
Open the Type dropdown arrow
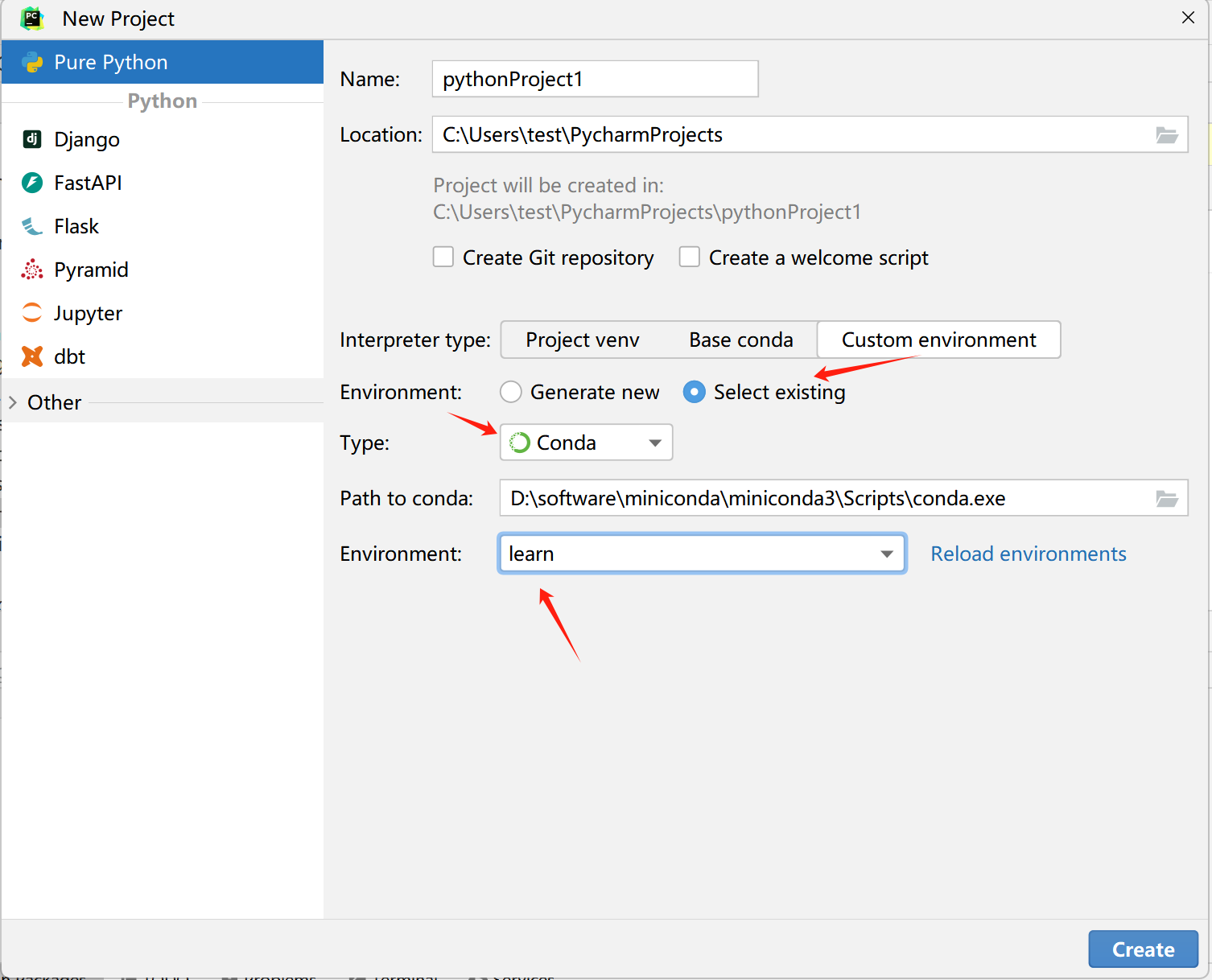[x=655, y=443]
